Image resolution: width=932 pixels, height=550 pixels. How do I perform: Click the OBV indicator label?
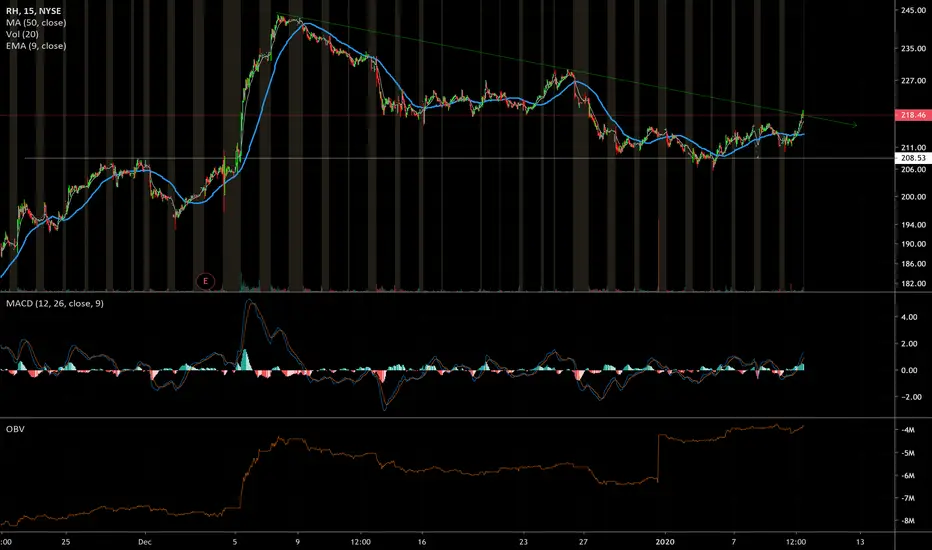coord(15,429)
